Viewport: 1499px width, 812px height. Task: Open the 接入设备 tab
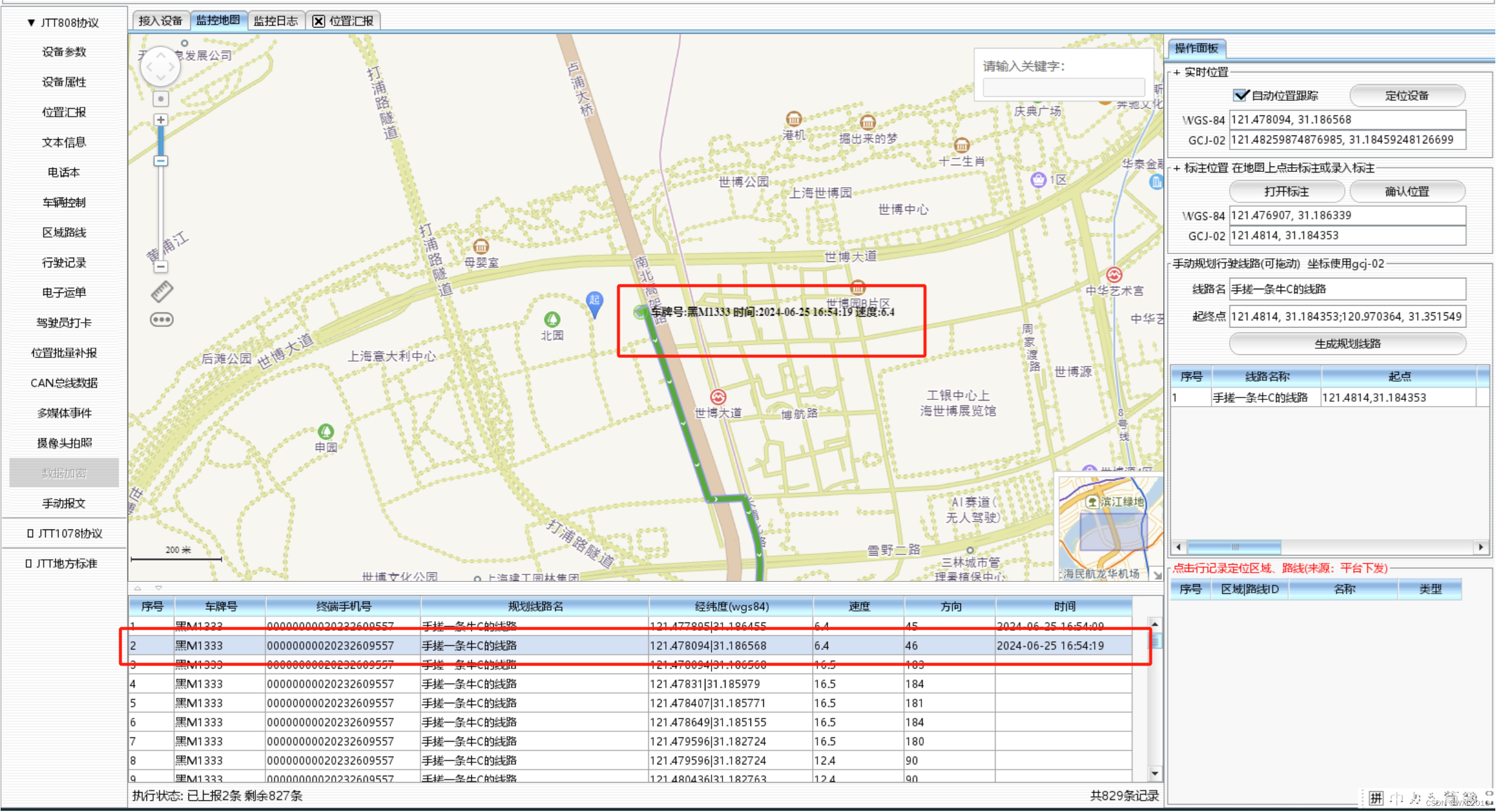pyautogui.click(x=161, y=21)
